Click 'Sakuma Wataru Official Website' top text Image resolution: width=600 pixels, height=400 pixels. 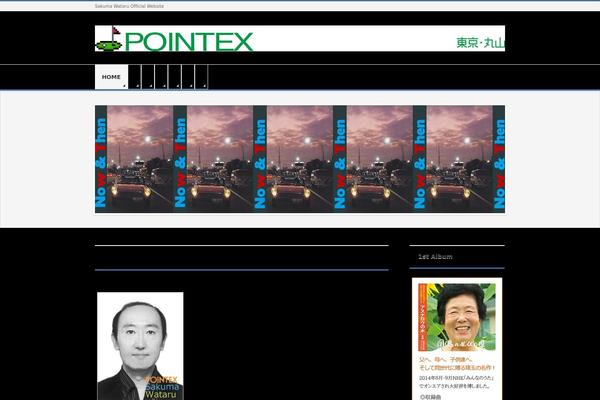[x=129, y=6]
